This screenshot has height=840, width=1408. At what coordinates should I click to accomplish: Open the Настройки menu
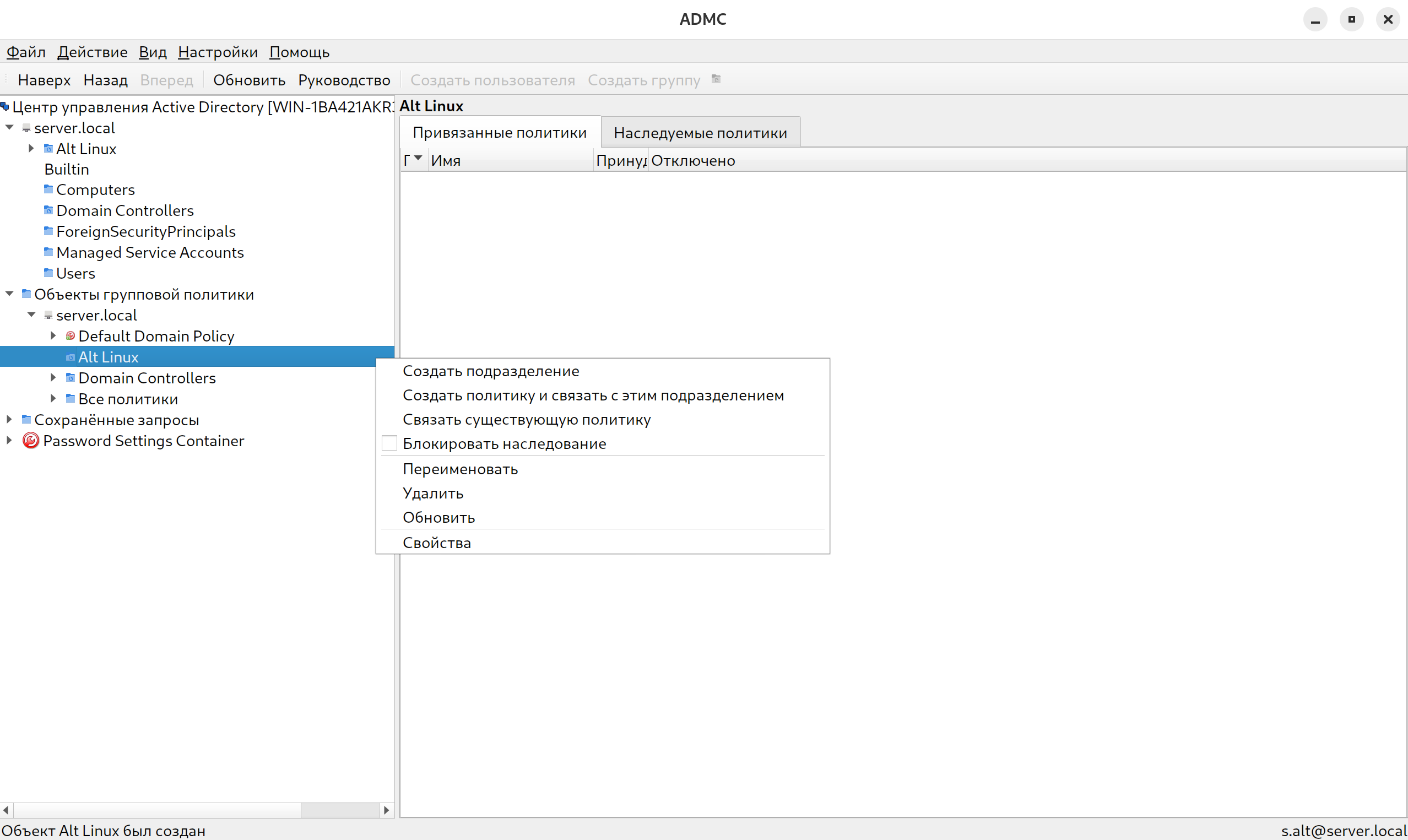click(x=217, y=52)
